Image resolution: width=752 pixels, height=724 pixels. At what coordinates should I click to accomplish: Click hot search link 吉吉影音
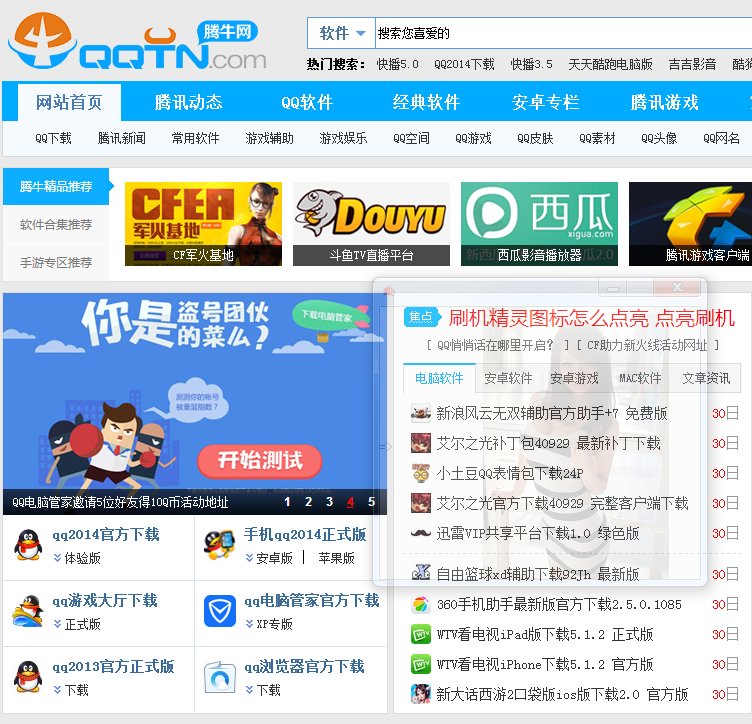pos(692,64)
